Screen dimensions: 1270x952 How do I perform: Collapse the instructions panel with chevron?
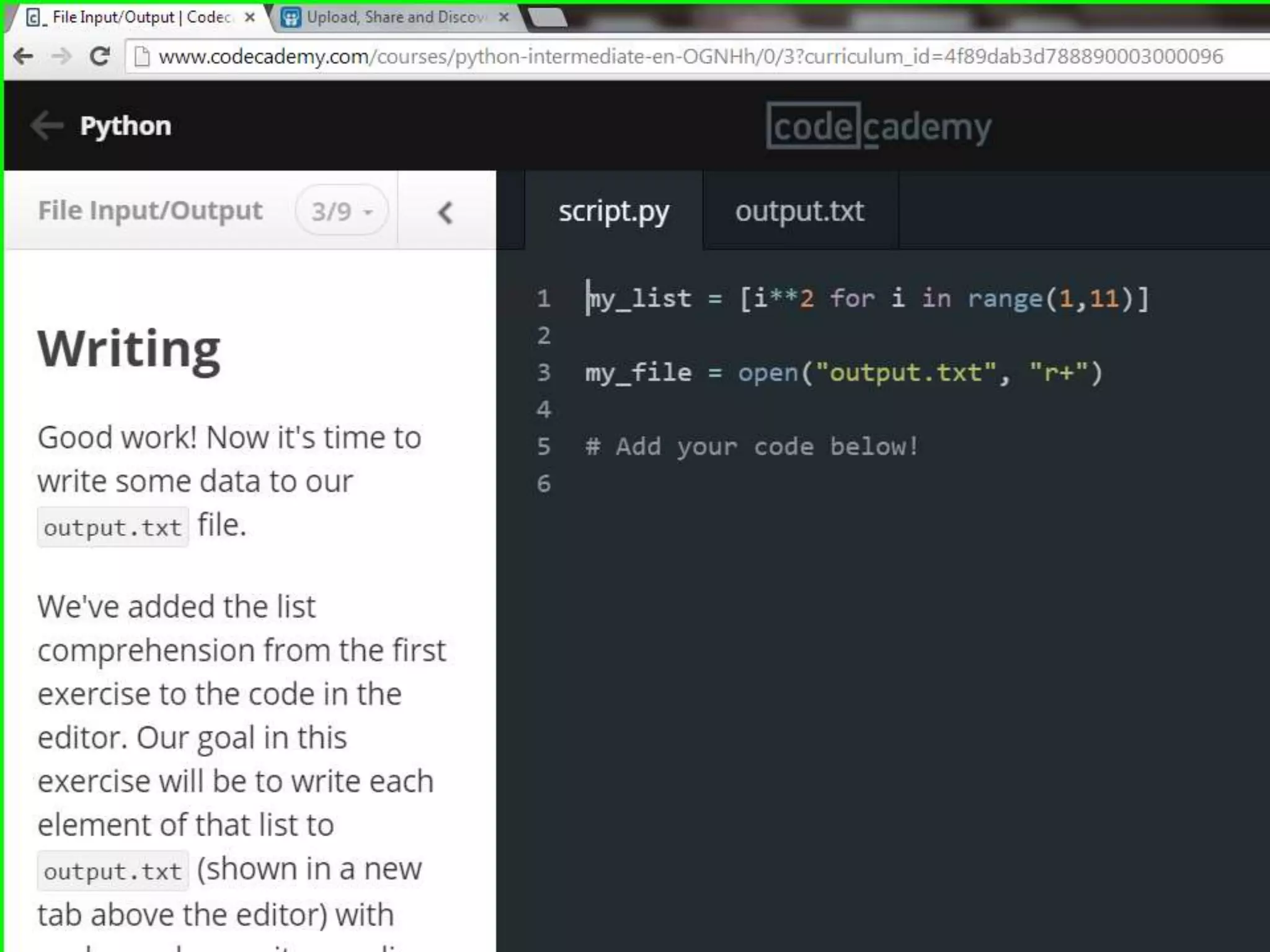(446, 212)
